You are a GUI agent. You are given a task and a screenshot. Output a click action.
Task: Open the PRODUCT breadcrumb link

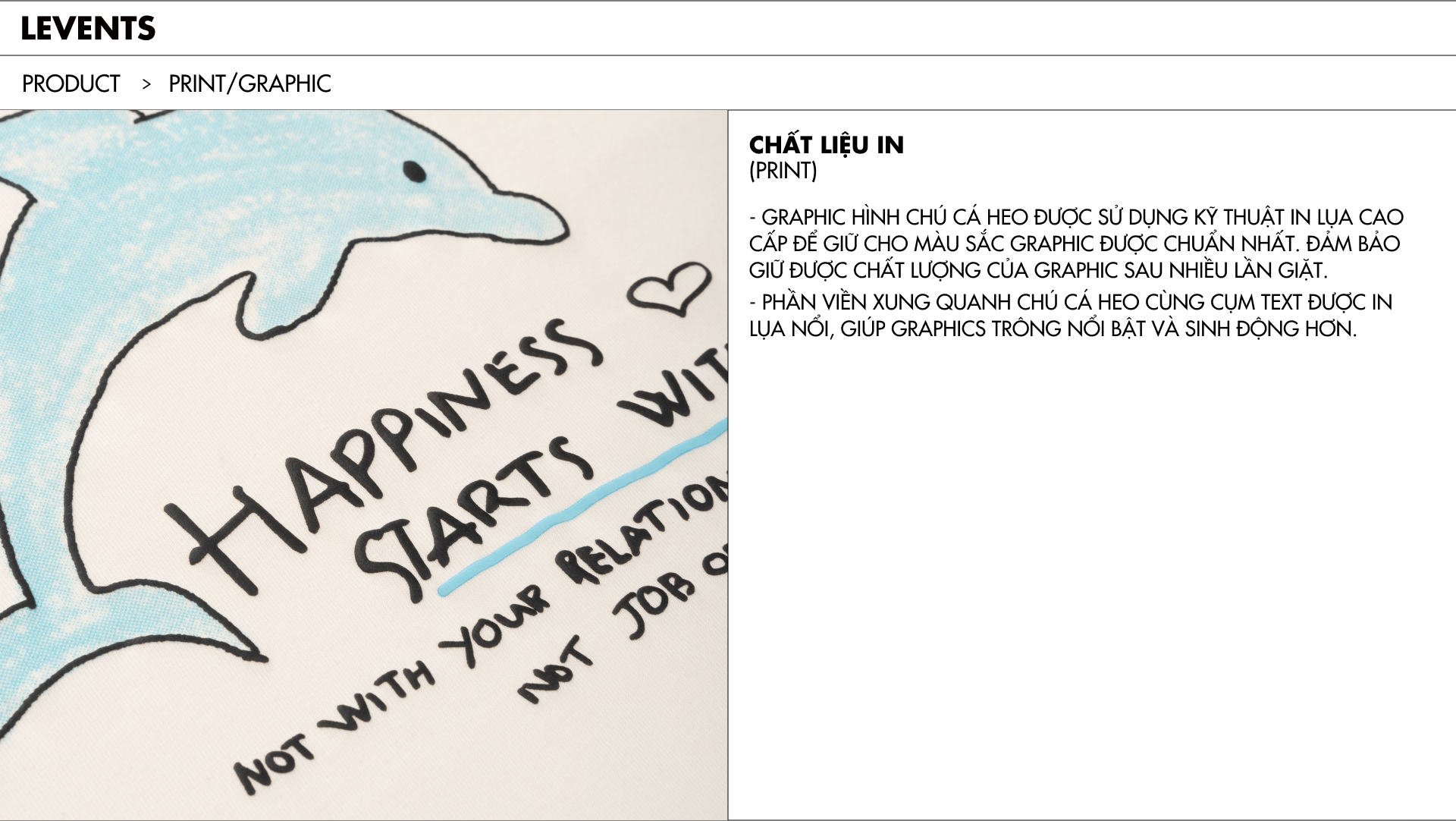(71, 83)
